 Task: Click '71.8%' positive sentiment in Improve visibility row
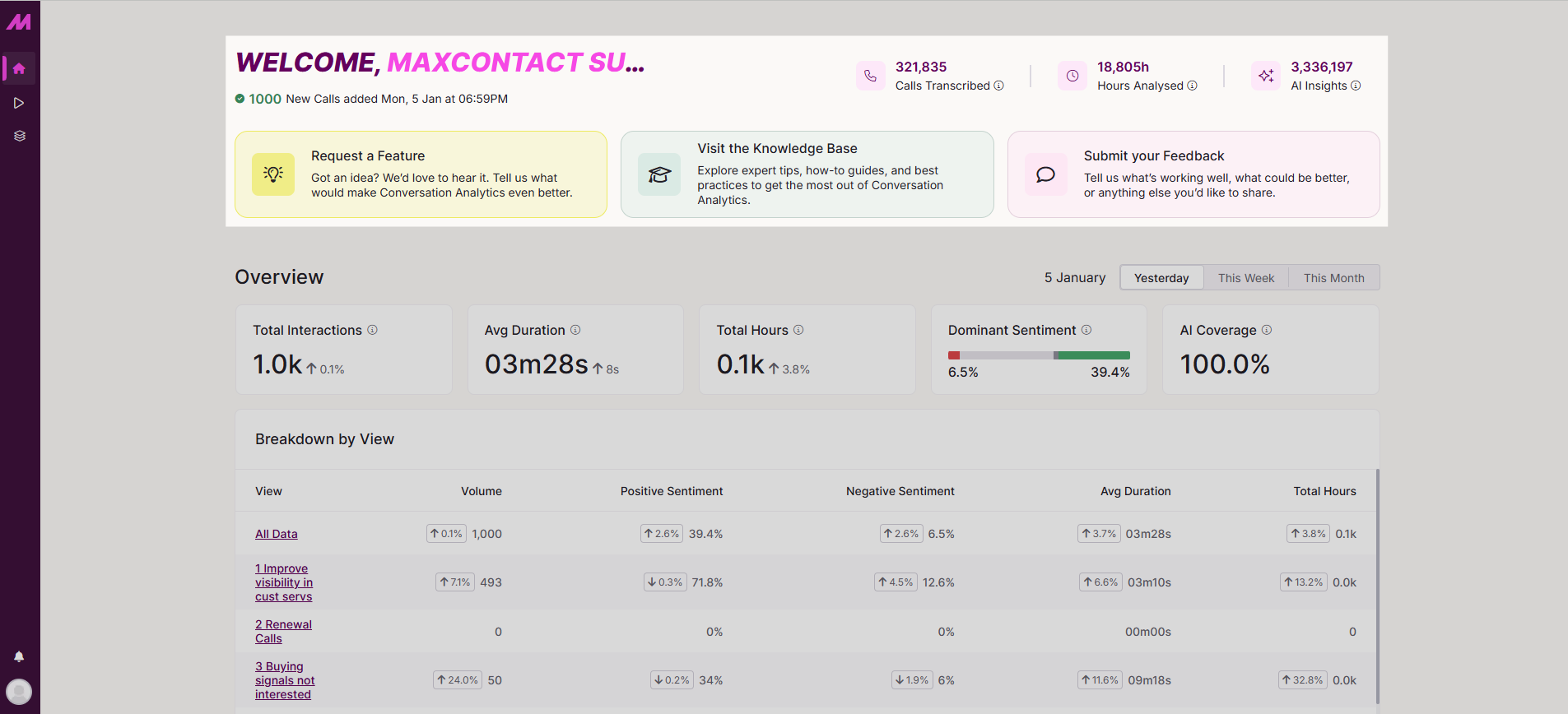708,582
